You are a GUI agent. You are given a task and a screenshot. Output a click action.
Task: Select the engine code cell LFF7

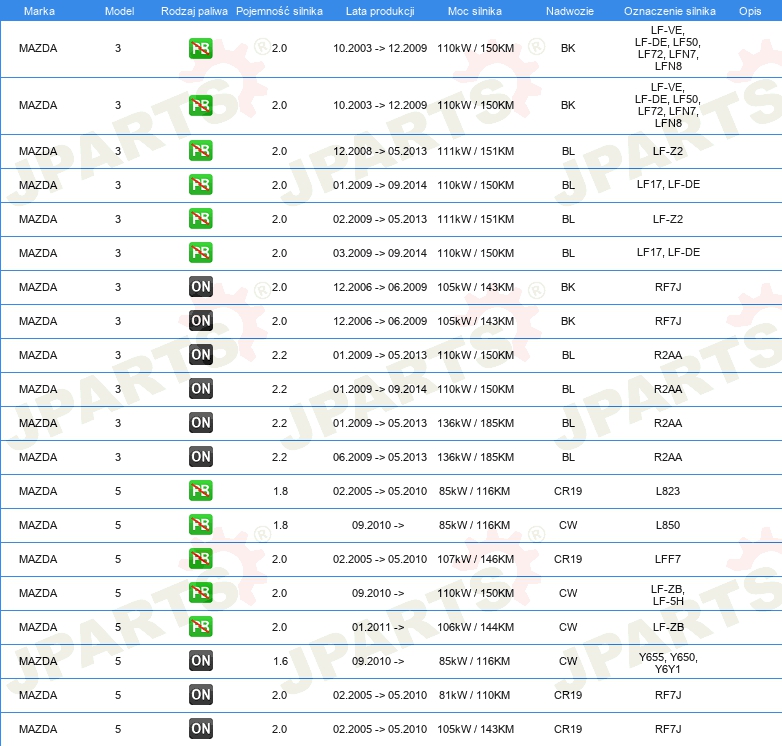pyautogui.click(x=667, y=559)
